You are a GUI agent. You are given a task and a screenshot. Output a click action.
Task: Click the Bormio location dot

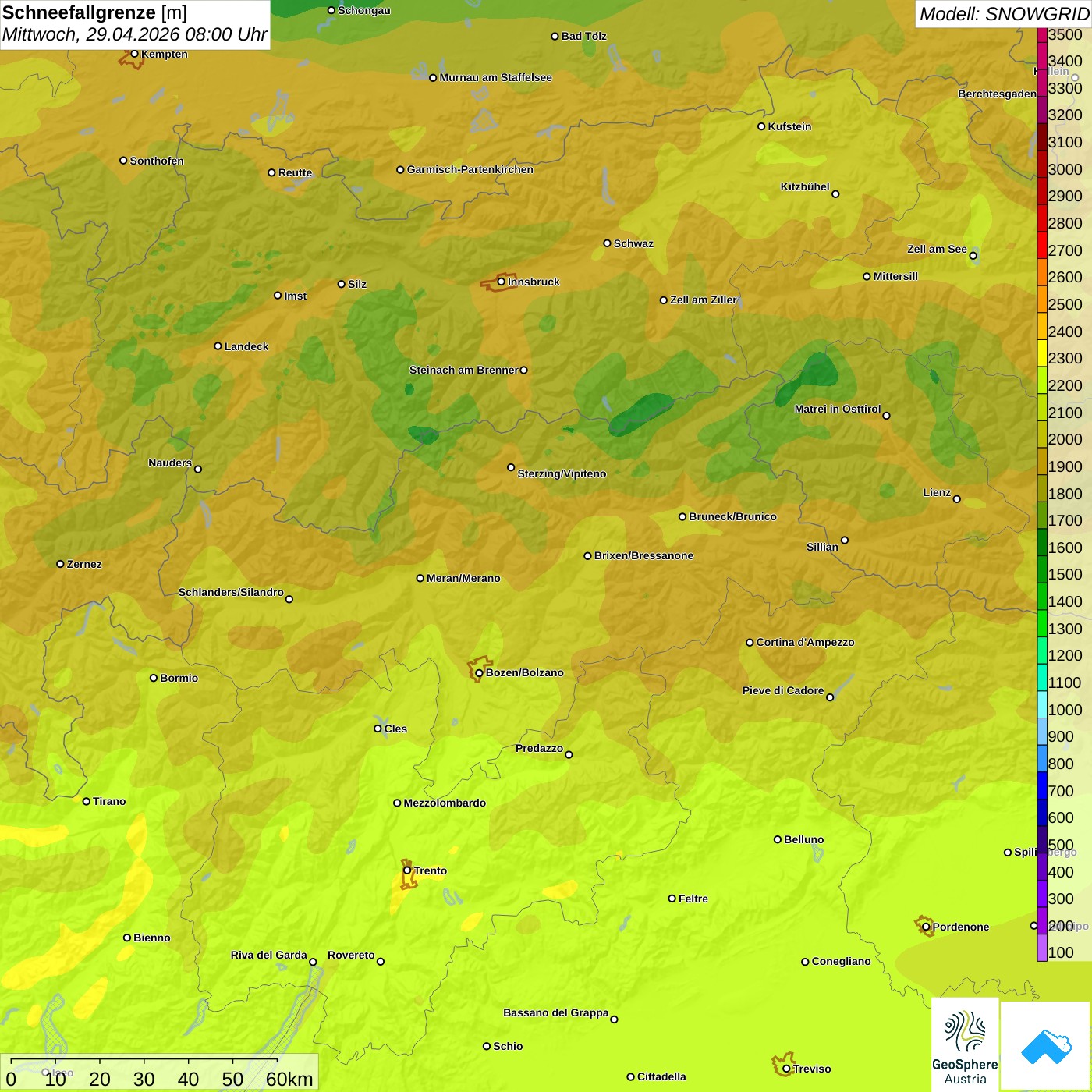pos(154,678)
